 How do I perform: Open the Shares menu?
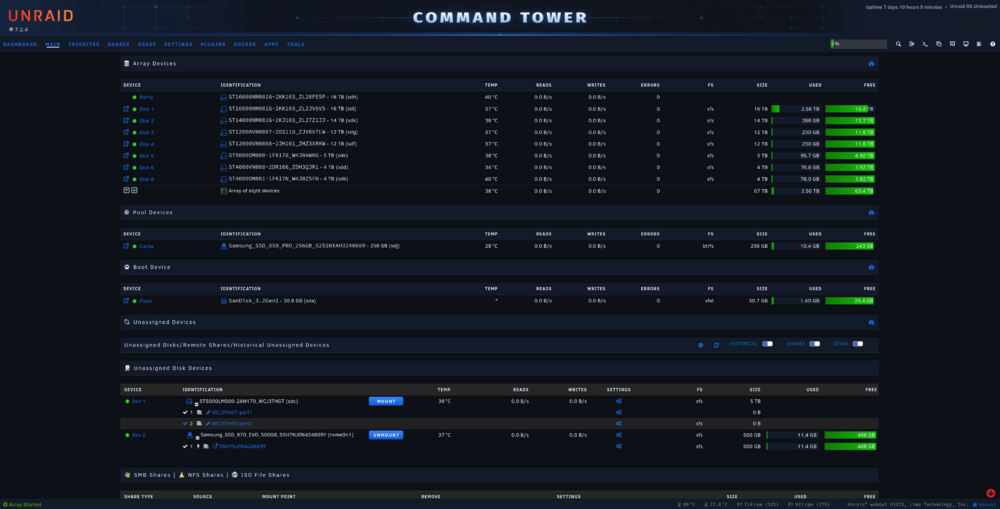[x=119, y=45]
